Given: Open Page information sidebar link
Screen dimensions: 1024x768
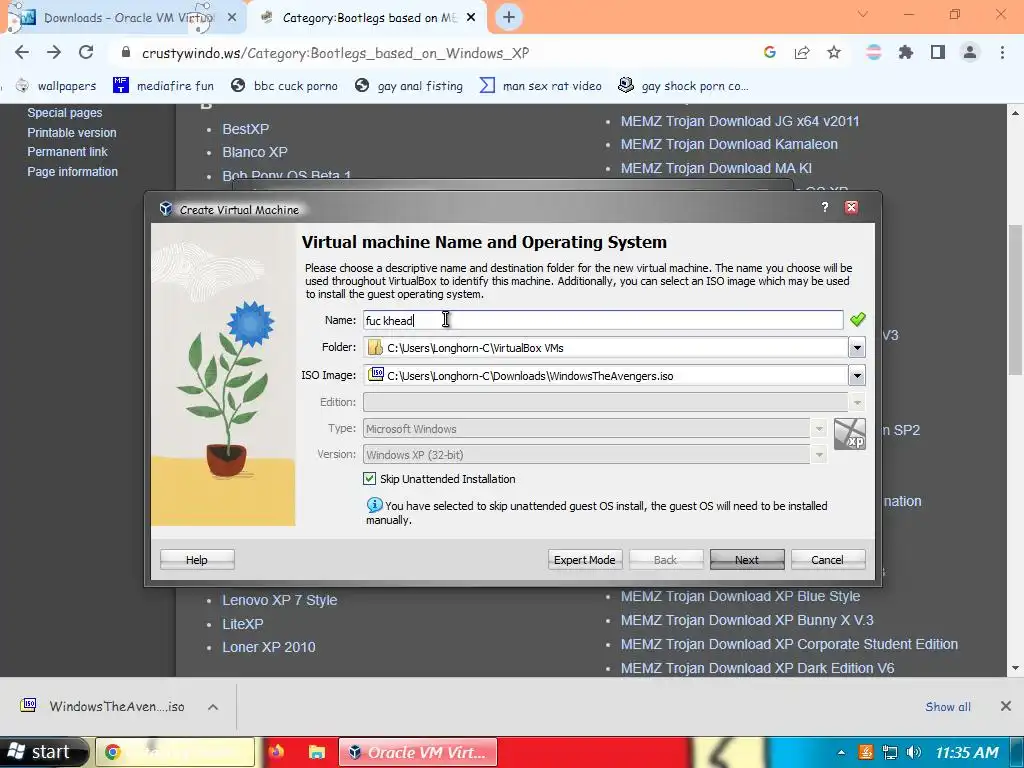Looking at the screenshot, I should tap(72, 172).
